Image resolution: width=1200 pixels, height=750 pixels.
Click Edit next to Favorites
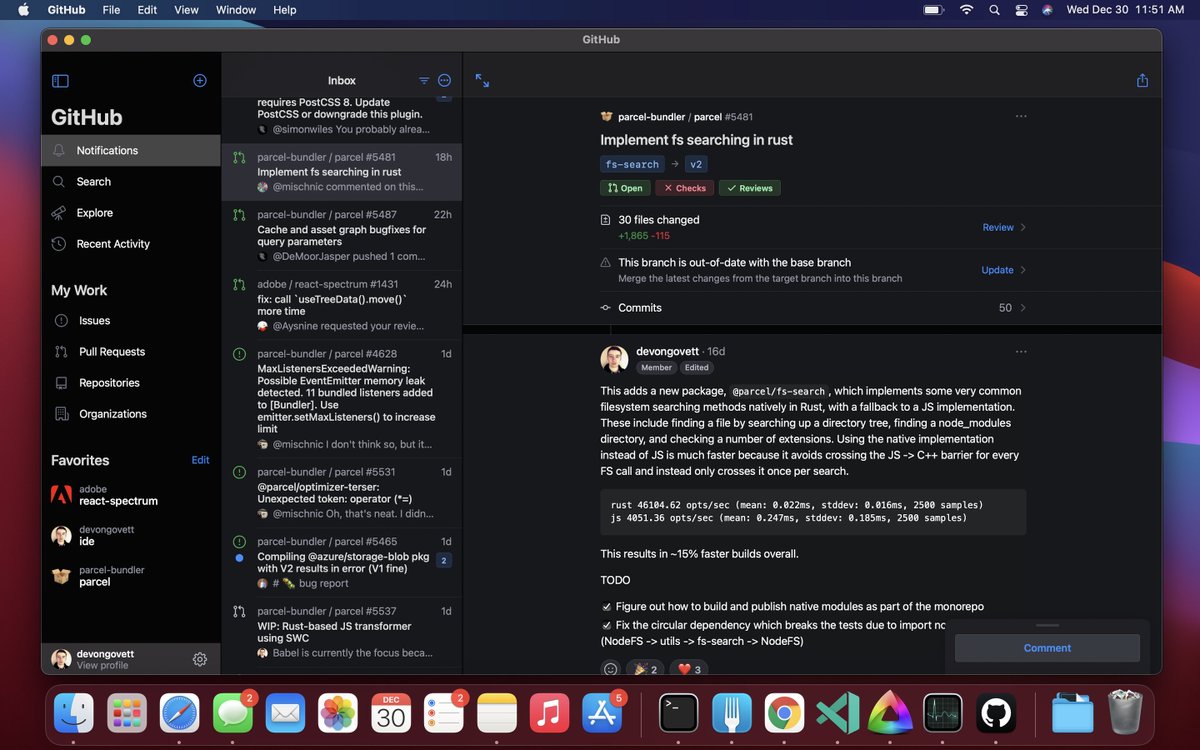coord(200,460)
